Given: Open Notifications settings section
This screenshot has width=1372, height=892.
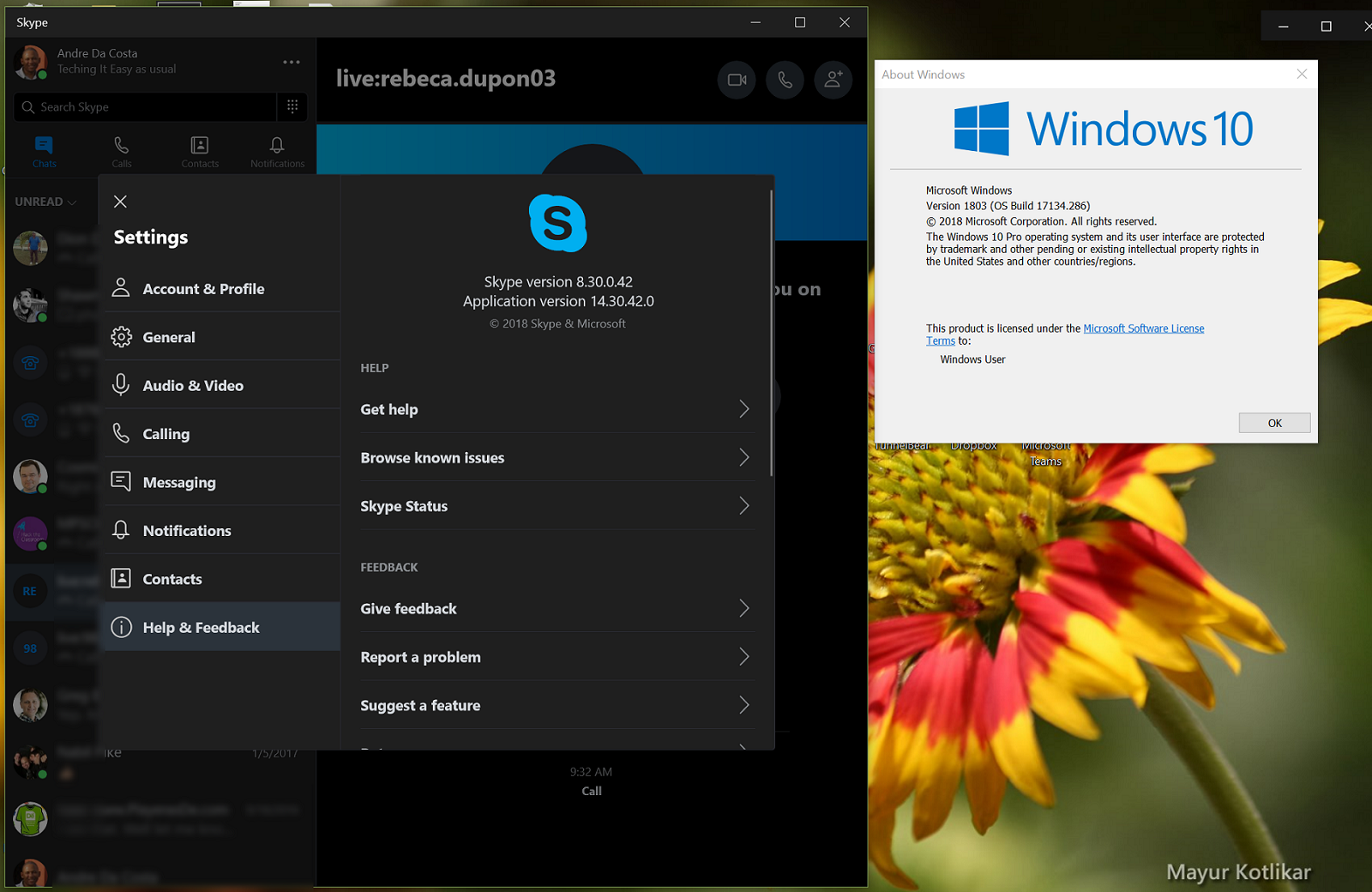Looking at the screenshot, I should [220, 530].
